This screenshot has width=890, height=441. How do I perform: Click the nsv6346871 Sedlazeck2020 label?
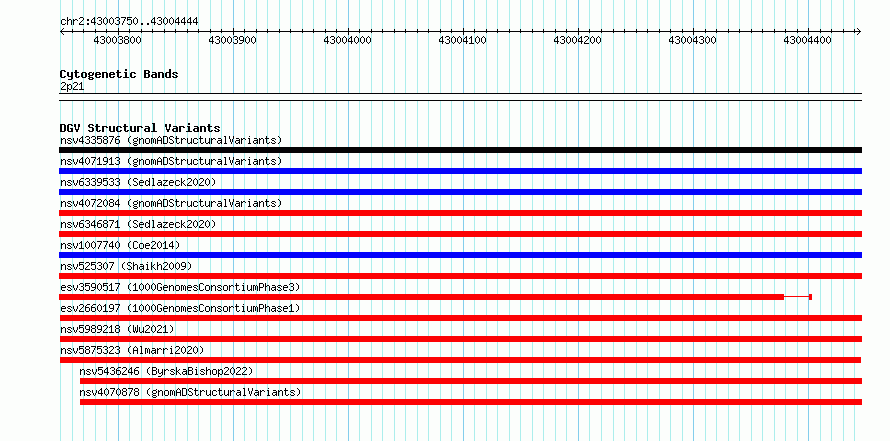138,224
